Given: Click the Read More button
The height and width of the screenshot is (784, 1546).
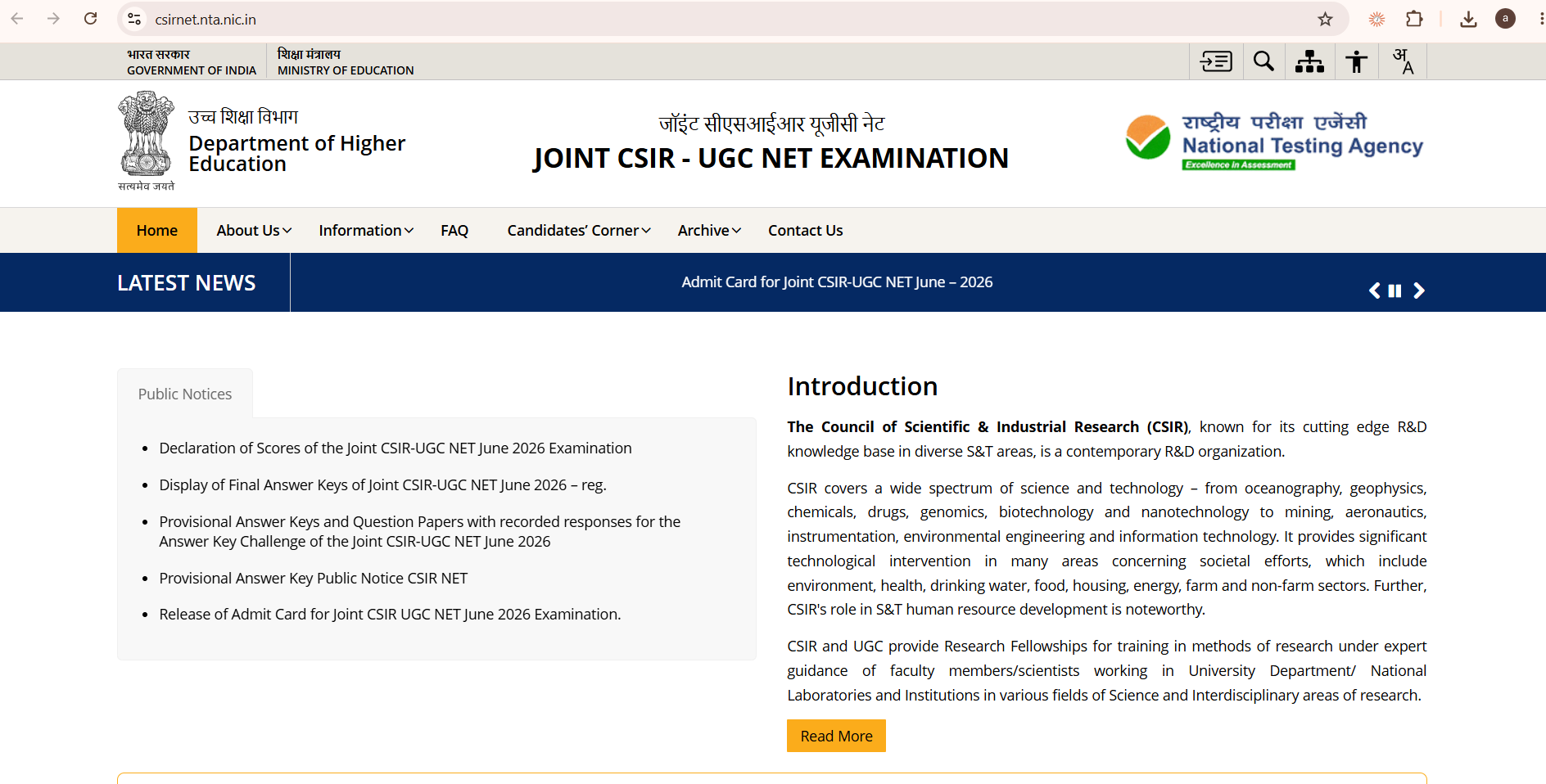Looking at the screenshot, I should [836, 736].
